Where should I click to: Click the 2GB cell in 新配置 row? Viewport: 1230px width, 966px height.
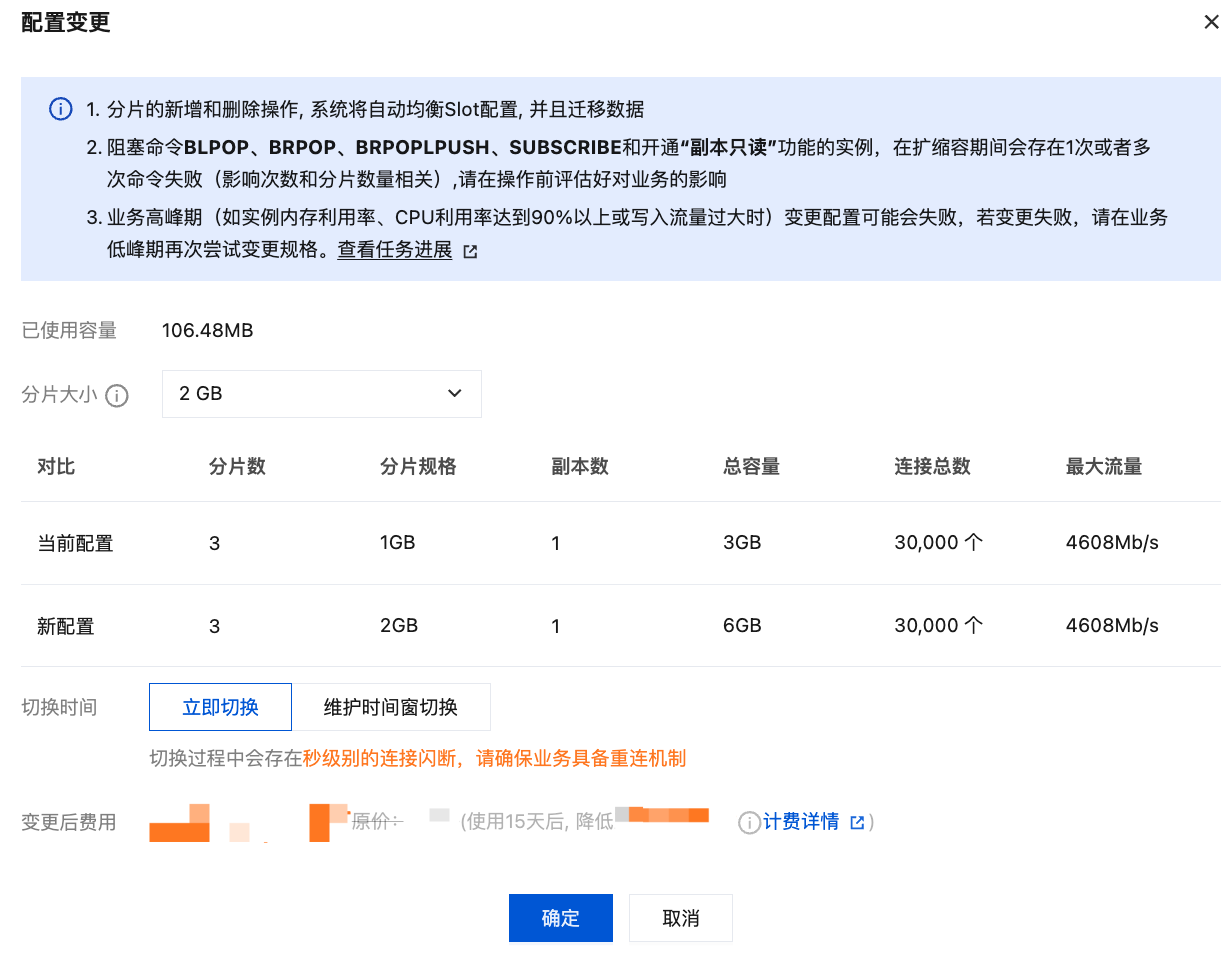399,625
